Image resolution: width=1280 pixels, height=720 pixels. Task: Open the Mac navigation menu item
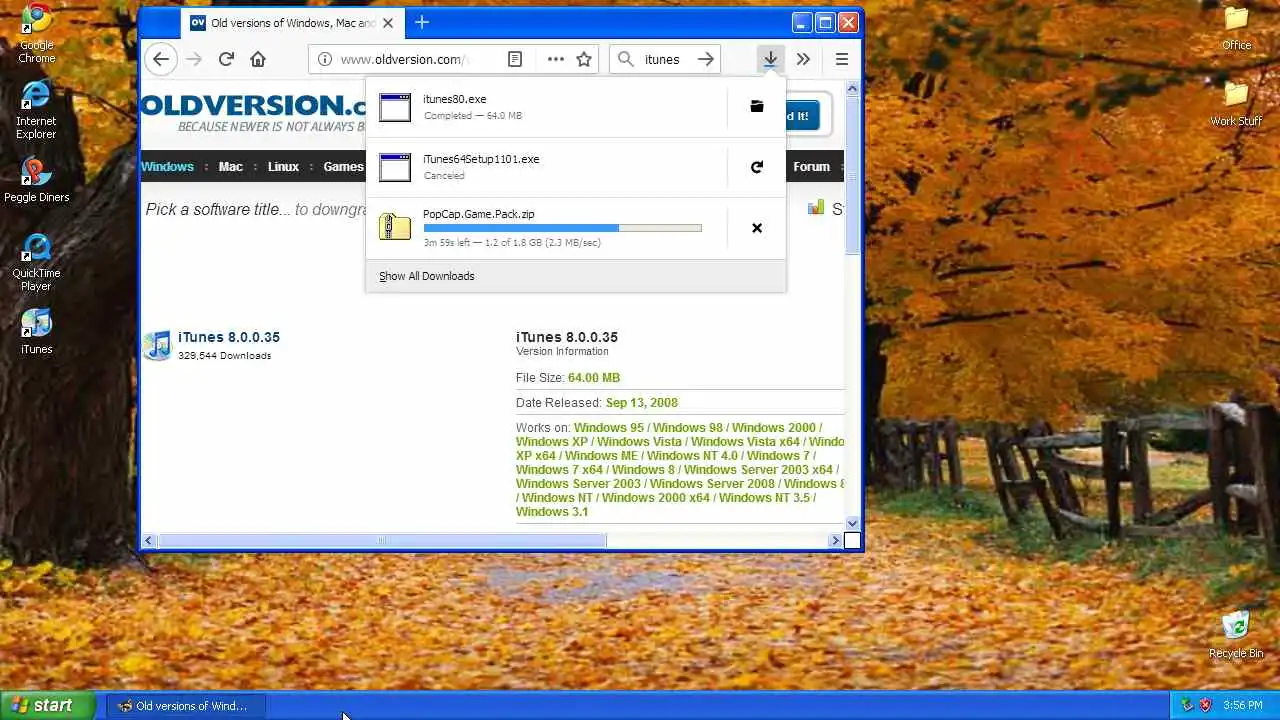[x=231, y=167]
